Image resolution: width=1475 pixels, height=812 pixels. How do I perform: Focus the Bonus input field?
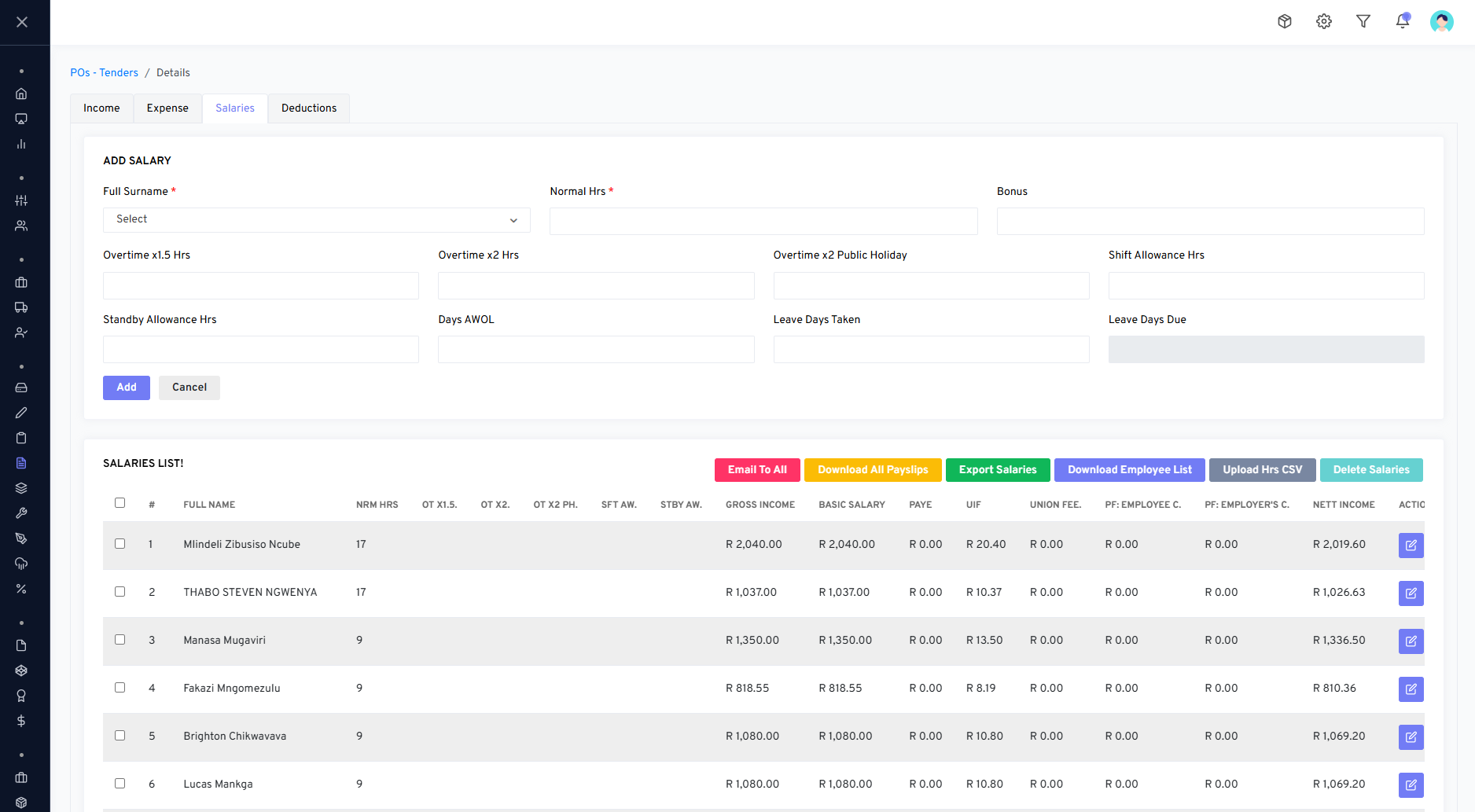(1211, 221)
